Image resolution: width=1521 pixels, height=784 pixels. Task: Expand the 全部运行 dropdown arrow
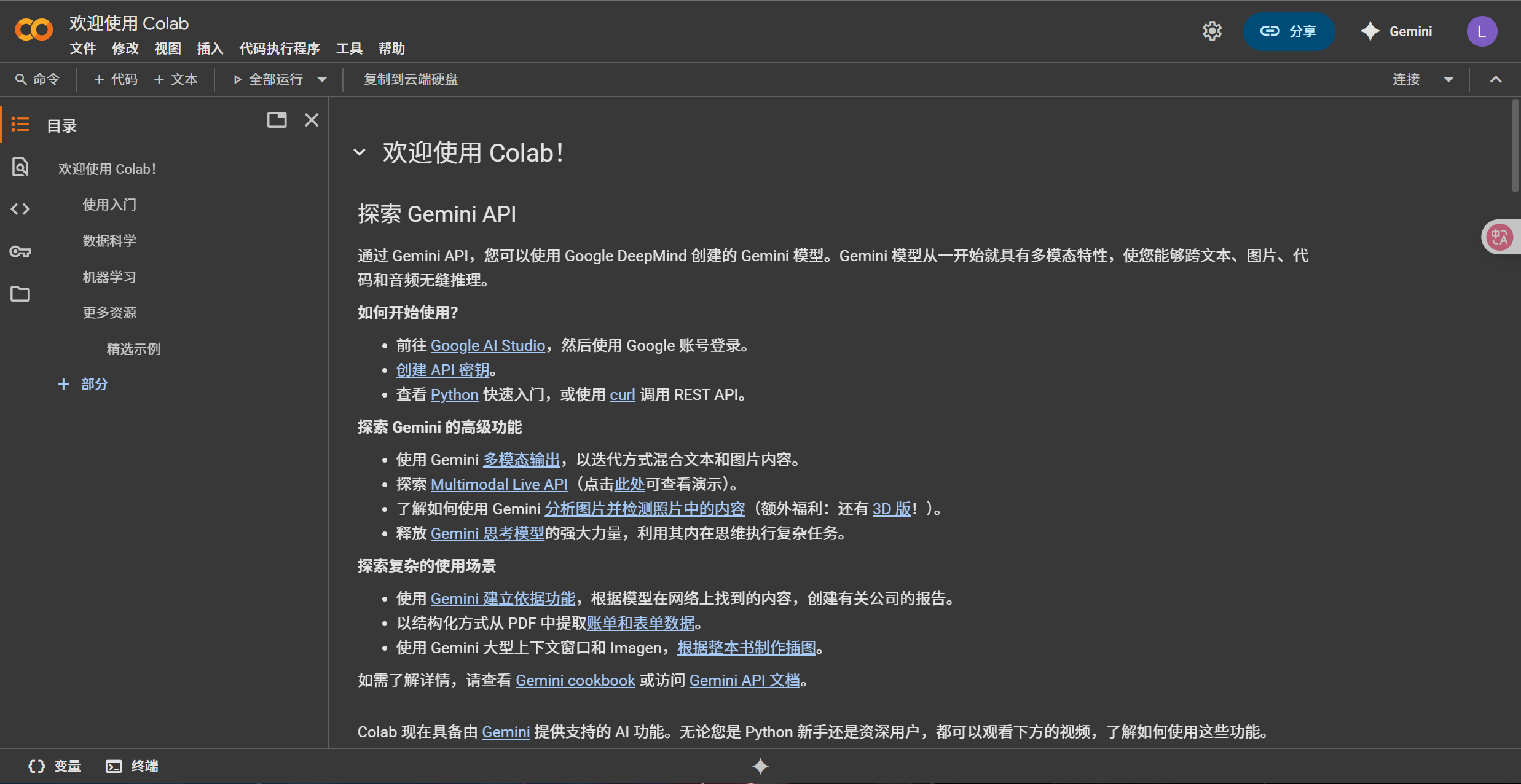pos(322,79)
